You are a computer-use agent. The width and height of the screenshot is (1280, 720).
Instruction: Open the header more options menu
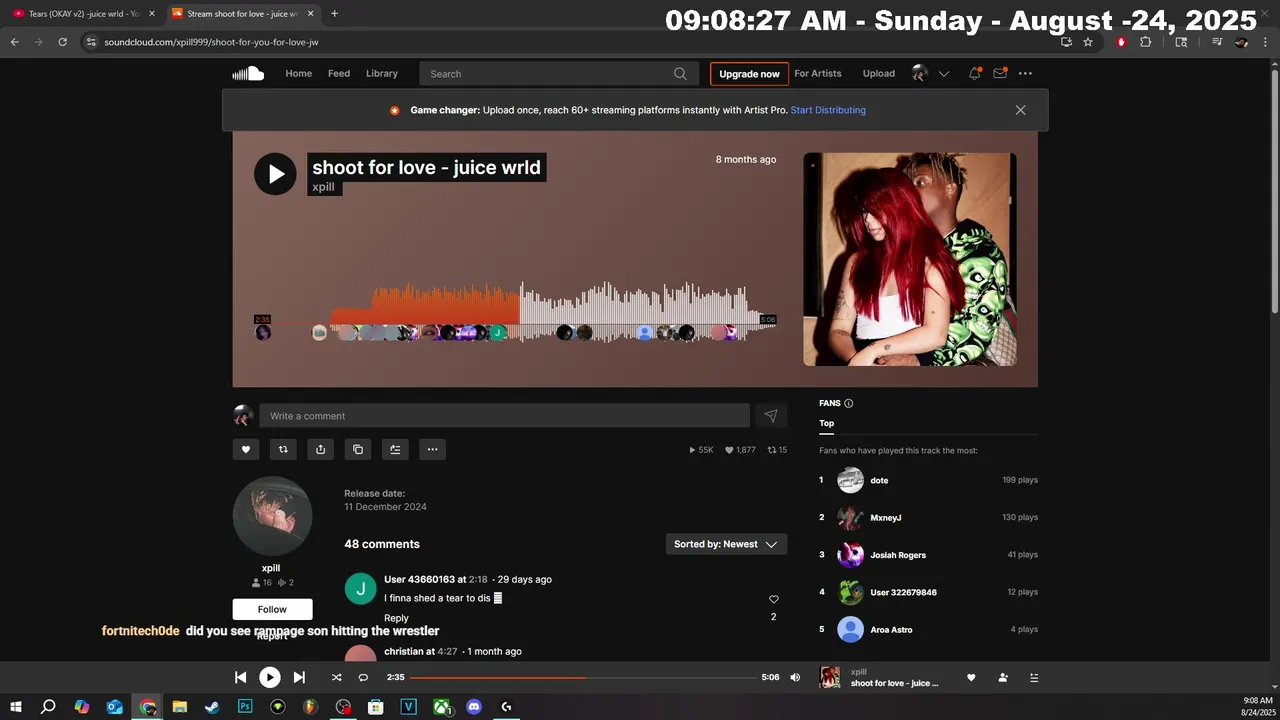click(x=1025, y=73)
